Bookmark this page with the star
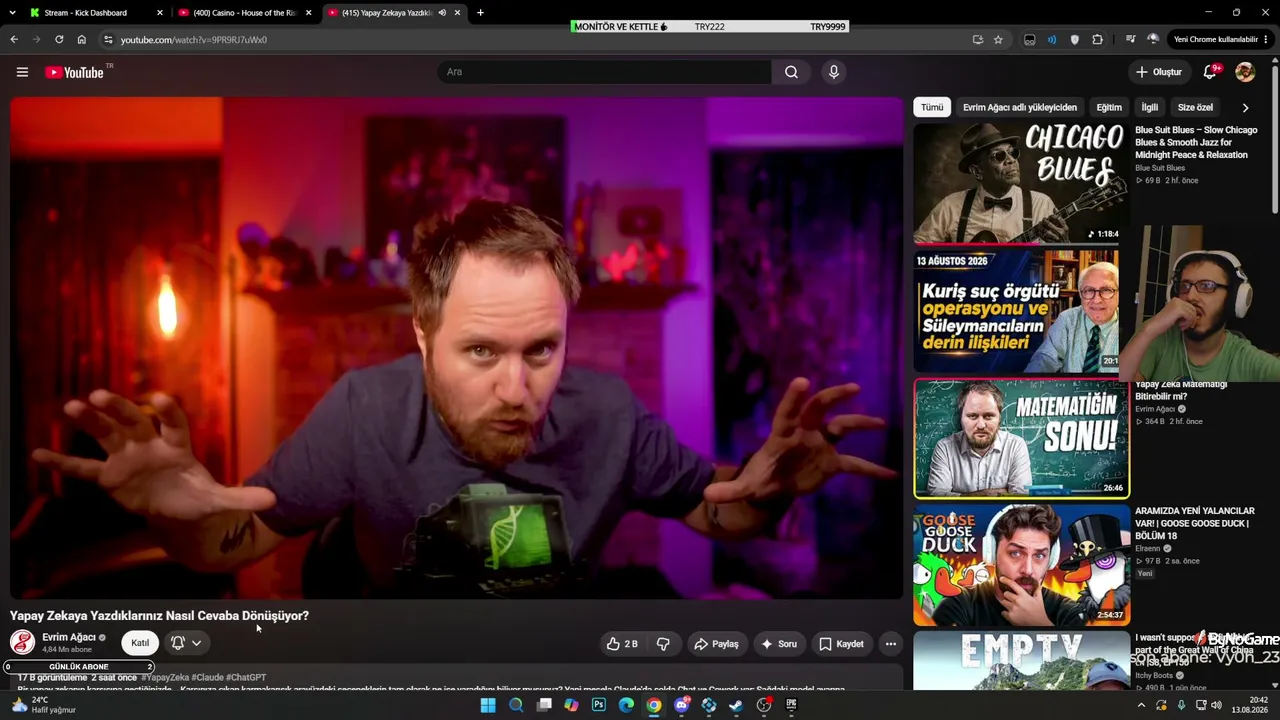The height and width of the screenshot is (720, 1280). click(998, 40)
